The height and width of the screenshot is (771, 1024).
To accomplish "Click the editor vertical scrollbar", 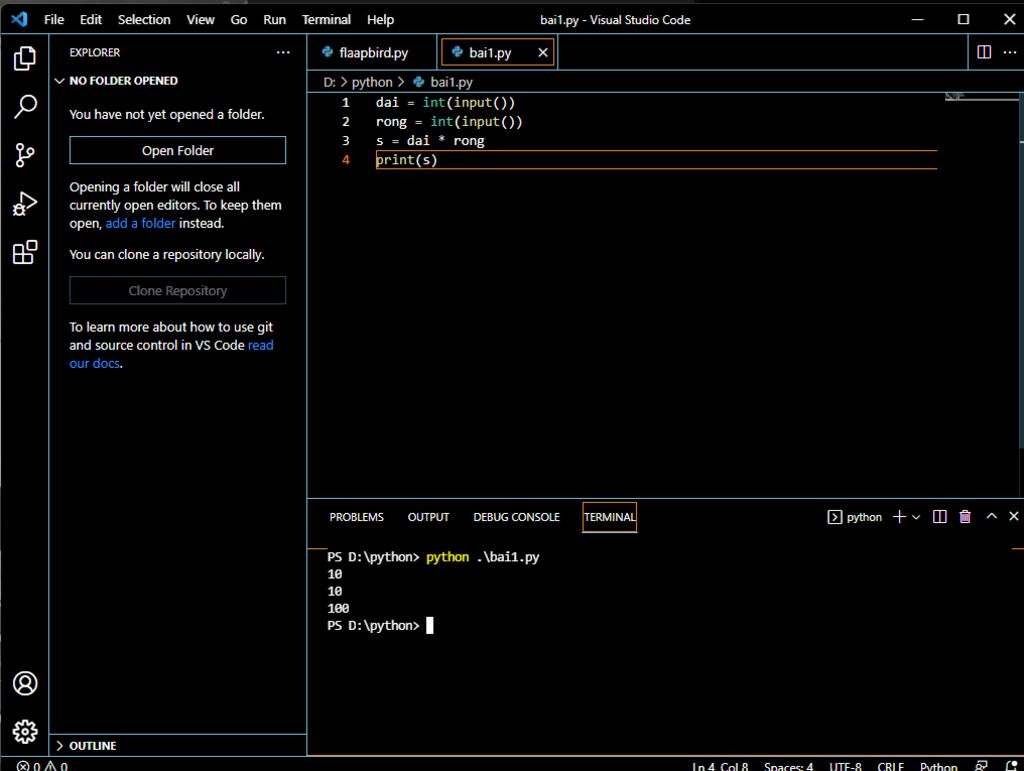I will tap(1021, 271).
